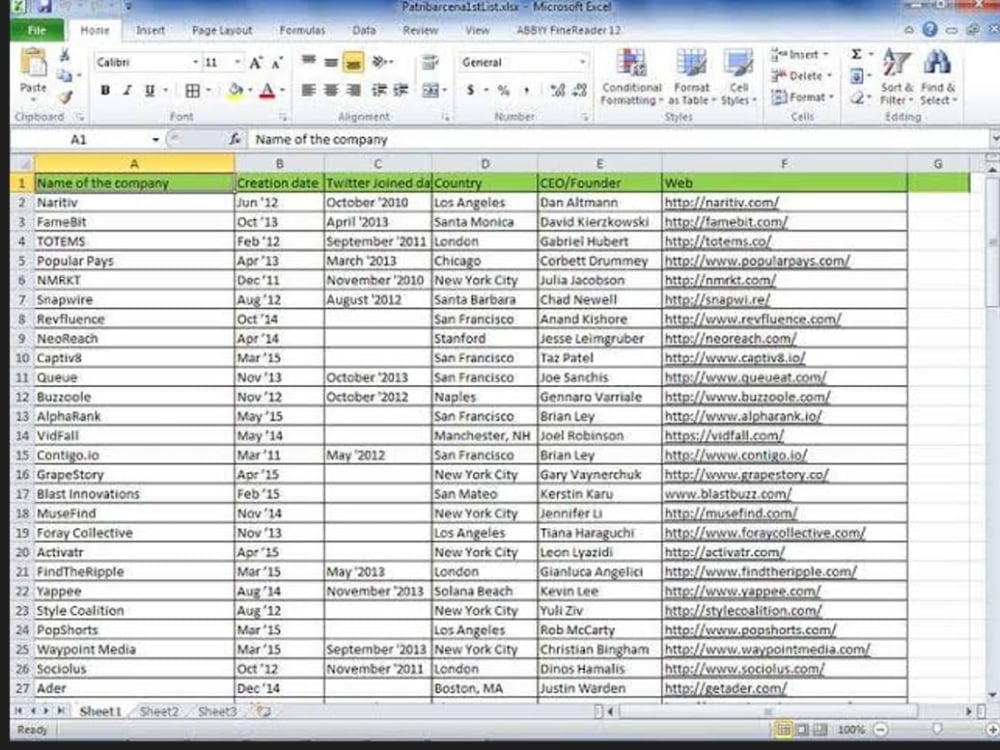Align text left
This screenshot has height=750, width=1000.
coord(309,91)
